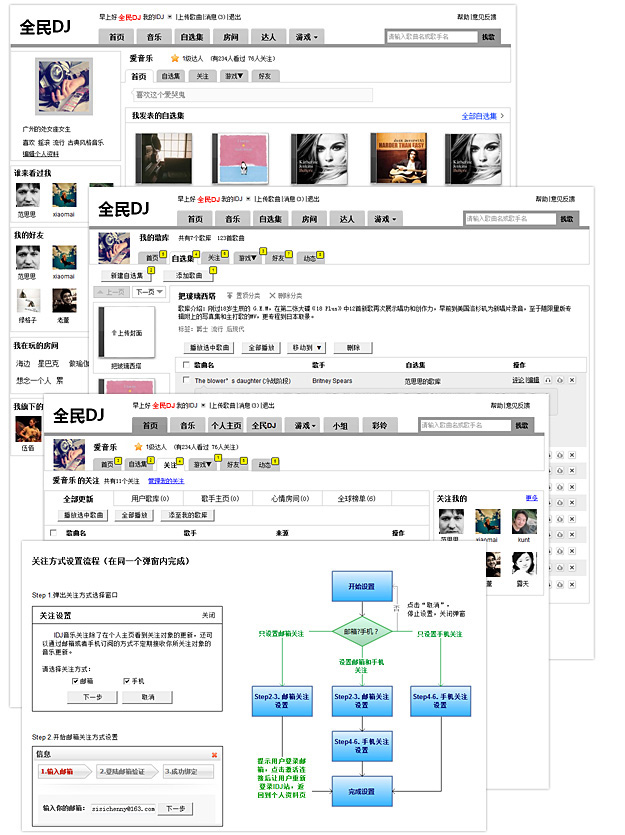
Task: Click the 下一页 pager dropdown arrow
Action: [161, 292]
